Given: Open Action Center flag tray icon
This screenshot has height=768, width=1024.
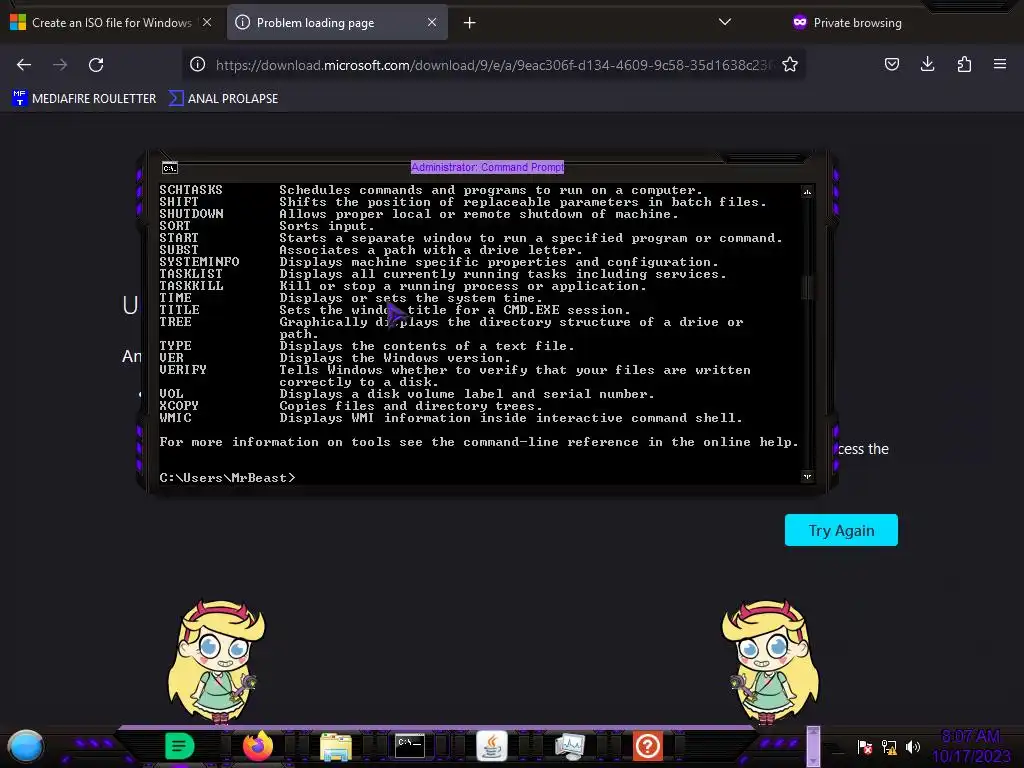Looking at the screenshot, I should click(x=865, y=746).
